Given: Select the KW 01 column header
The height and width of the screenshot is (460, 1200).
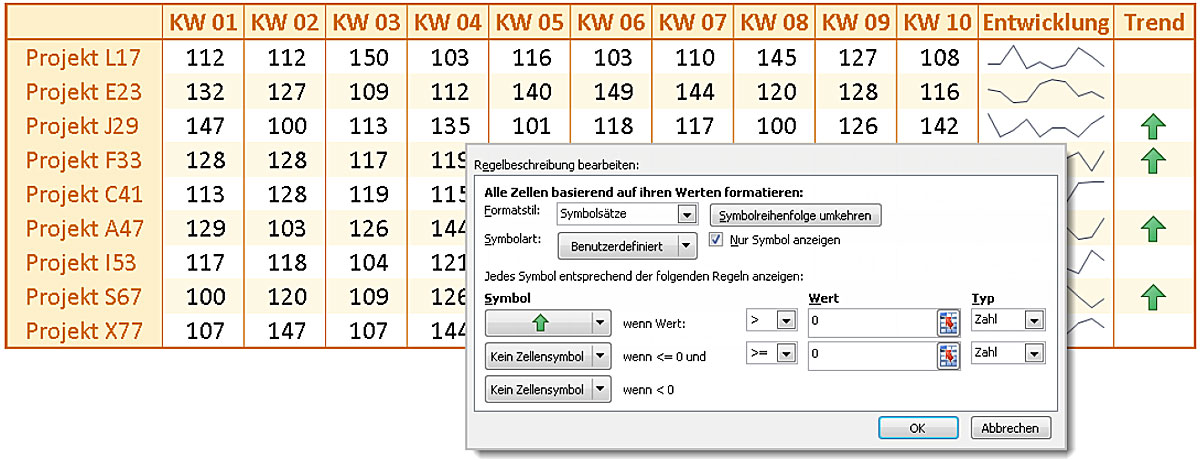Looking at the screenshot, I should pyautogui.click(x=201, y=22).
